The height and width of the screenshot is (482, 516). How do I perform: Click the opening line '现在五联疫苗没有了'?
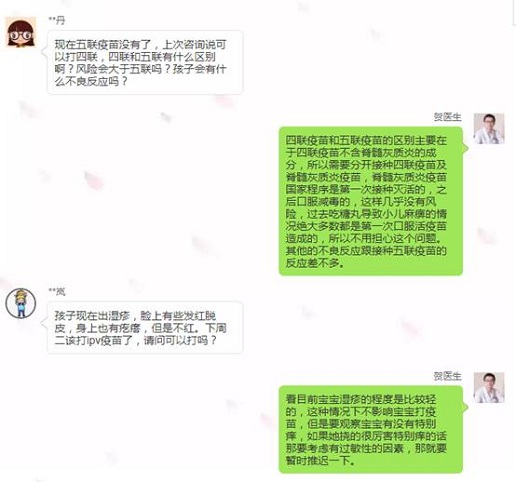click(x=103, y=44)
